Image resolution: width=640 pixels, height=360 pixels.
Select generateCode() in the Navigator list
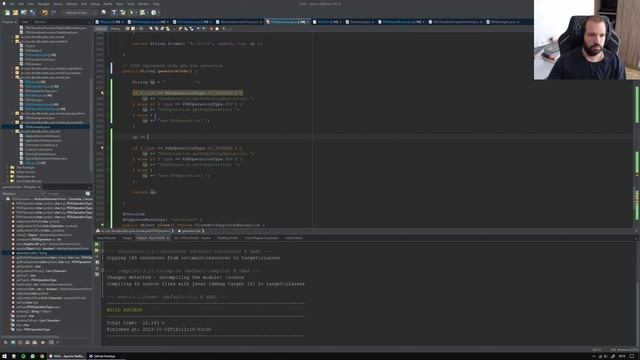pos(32,253)
